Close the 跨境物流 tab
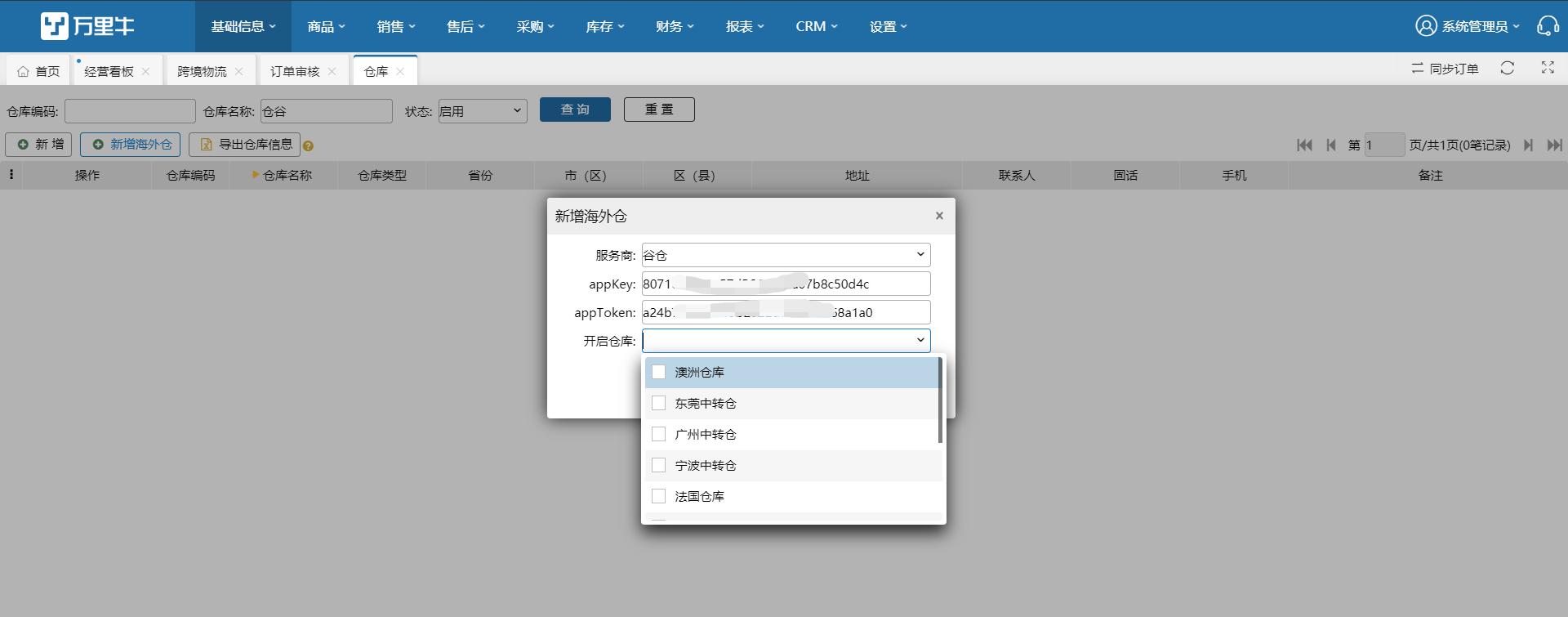Viewport: 1568px width, 617px height. pyautogui.click(x=238, y=71)
